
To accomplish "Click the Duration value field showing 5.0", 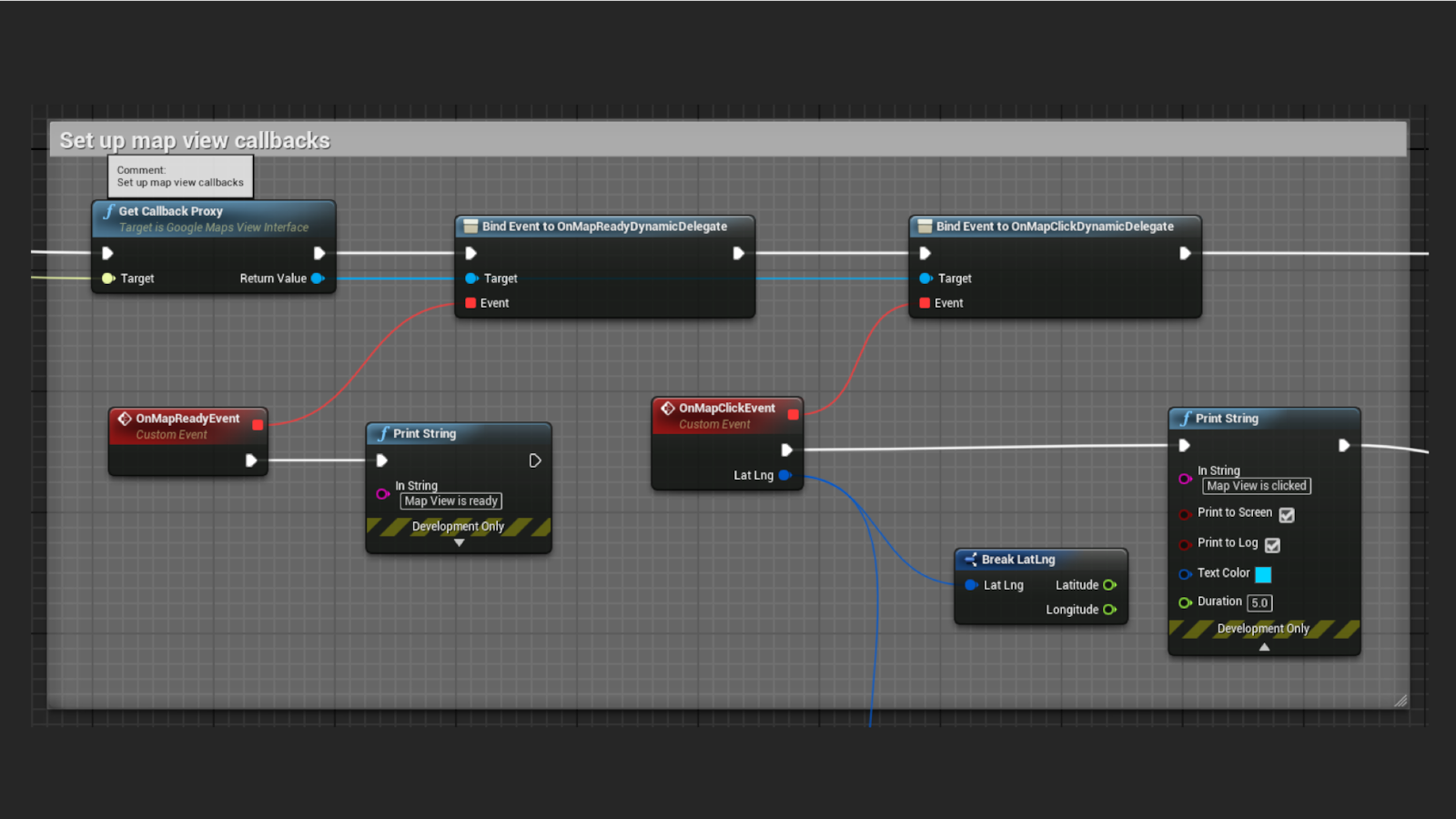I will tap(1259, 603).
